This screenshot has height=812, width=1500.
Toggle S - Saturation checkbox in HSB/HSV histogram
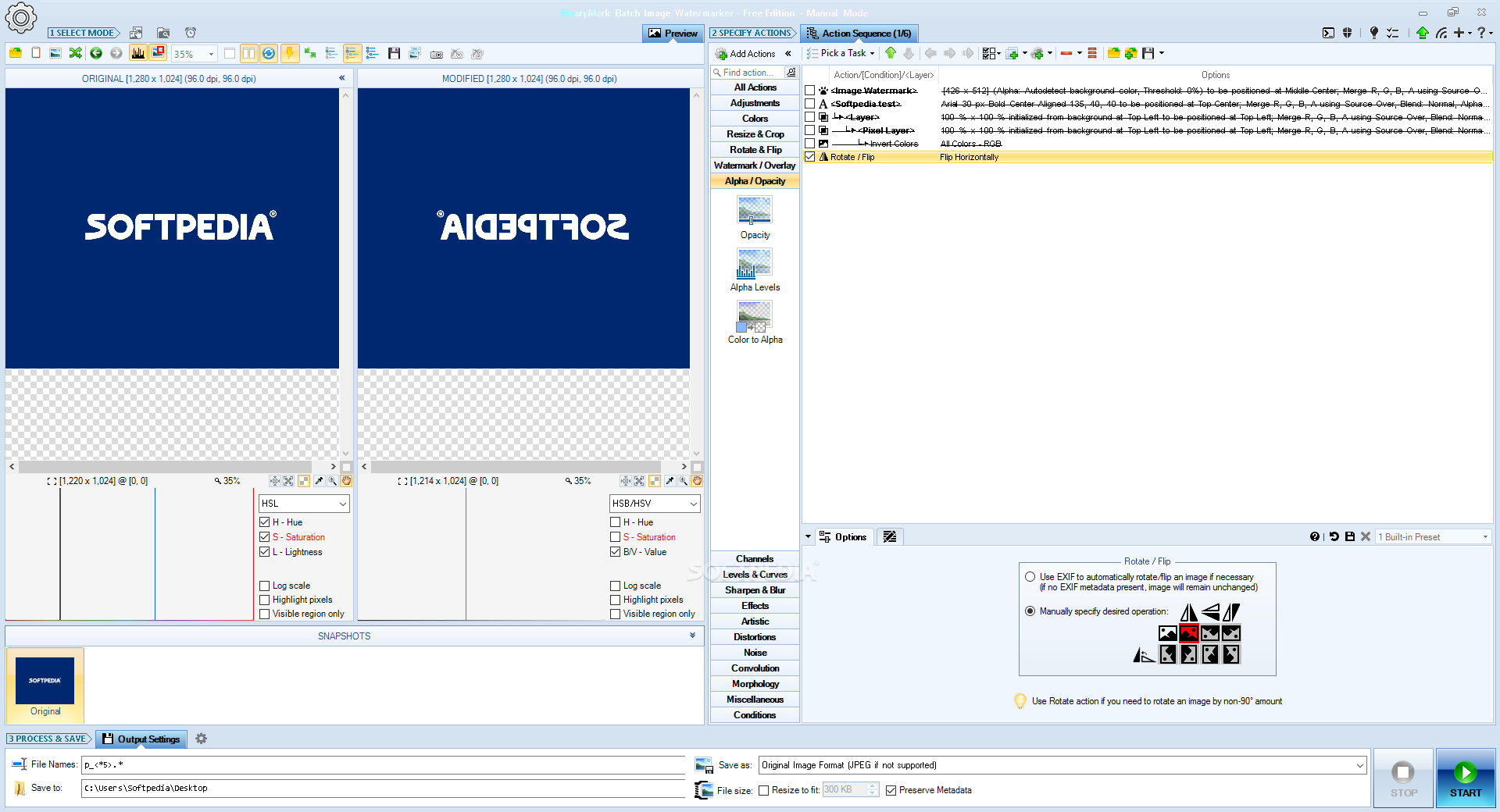pos(615,537)
